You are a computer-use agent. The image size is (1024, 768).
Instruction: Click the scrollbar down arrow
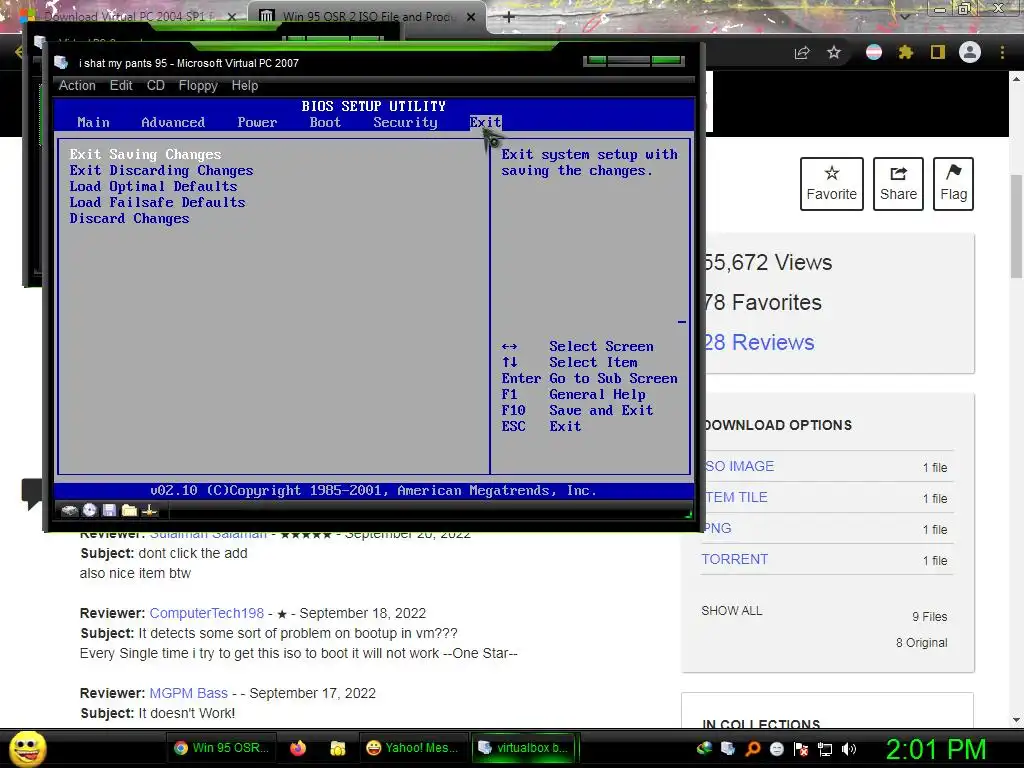coord(1016,720)
